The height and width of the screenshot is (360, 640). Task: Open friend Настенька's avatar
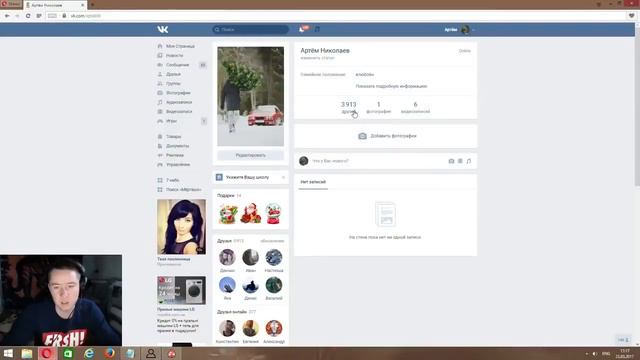[273, 258]
